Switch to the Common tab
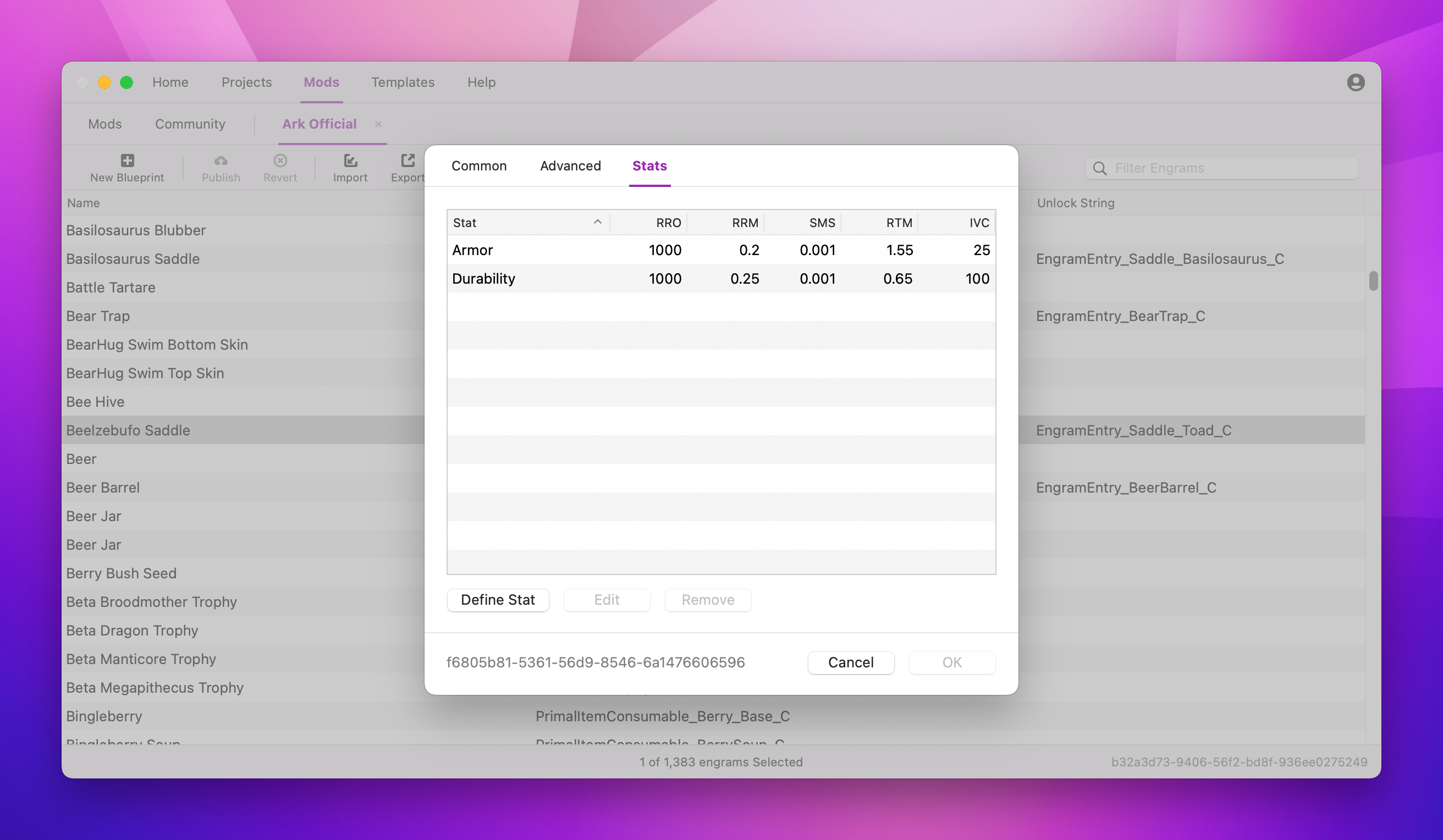1443x840 pixels. tap(479, 166)
